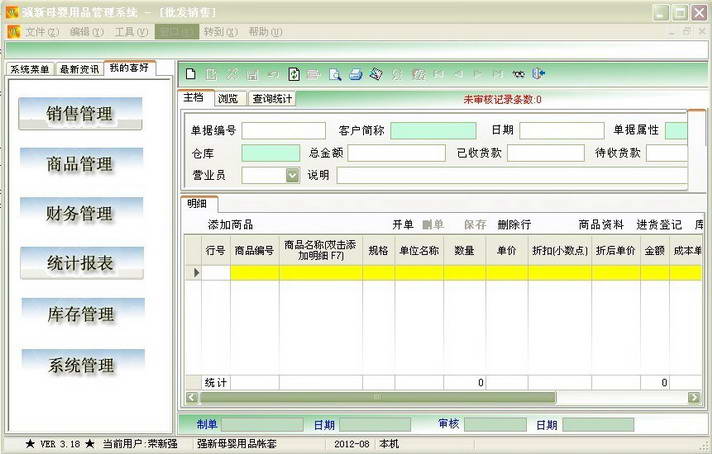The image size is (712, 454).
Task: Click the Exit door icon with blue arrow
Action: 539,74
